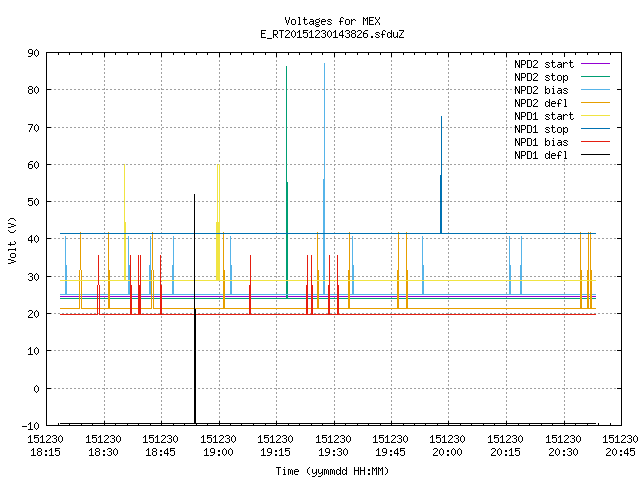Click the yellow NPD1 start legend line
The height and width of the screenshot is (480, 640).
click(x=595, y=116)
